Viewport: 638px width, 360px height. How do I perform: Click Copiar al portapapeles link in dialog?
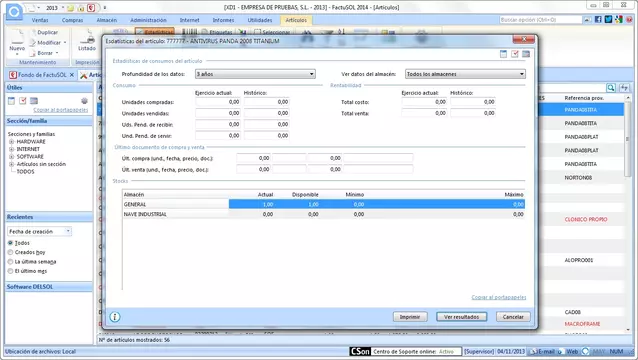(498, 297)
